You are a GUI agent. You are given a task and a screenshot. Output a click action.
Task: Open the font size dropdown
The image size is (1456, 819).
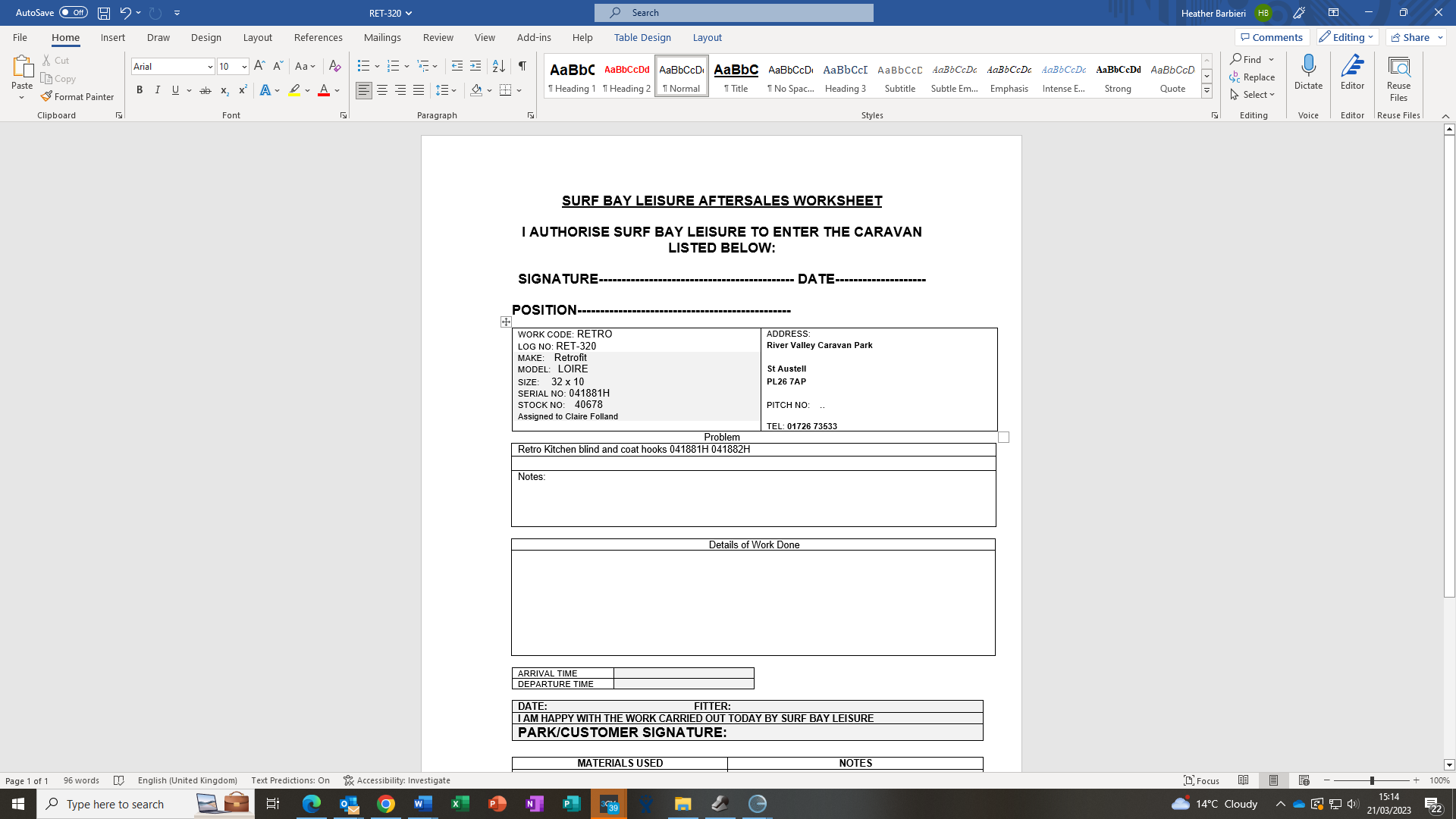[x=244, y=67]
